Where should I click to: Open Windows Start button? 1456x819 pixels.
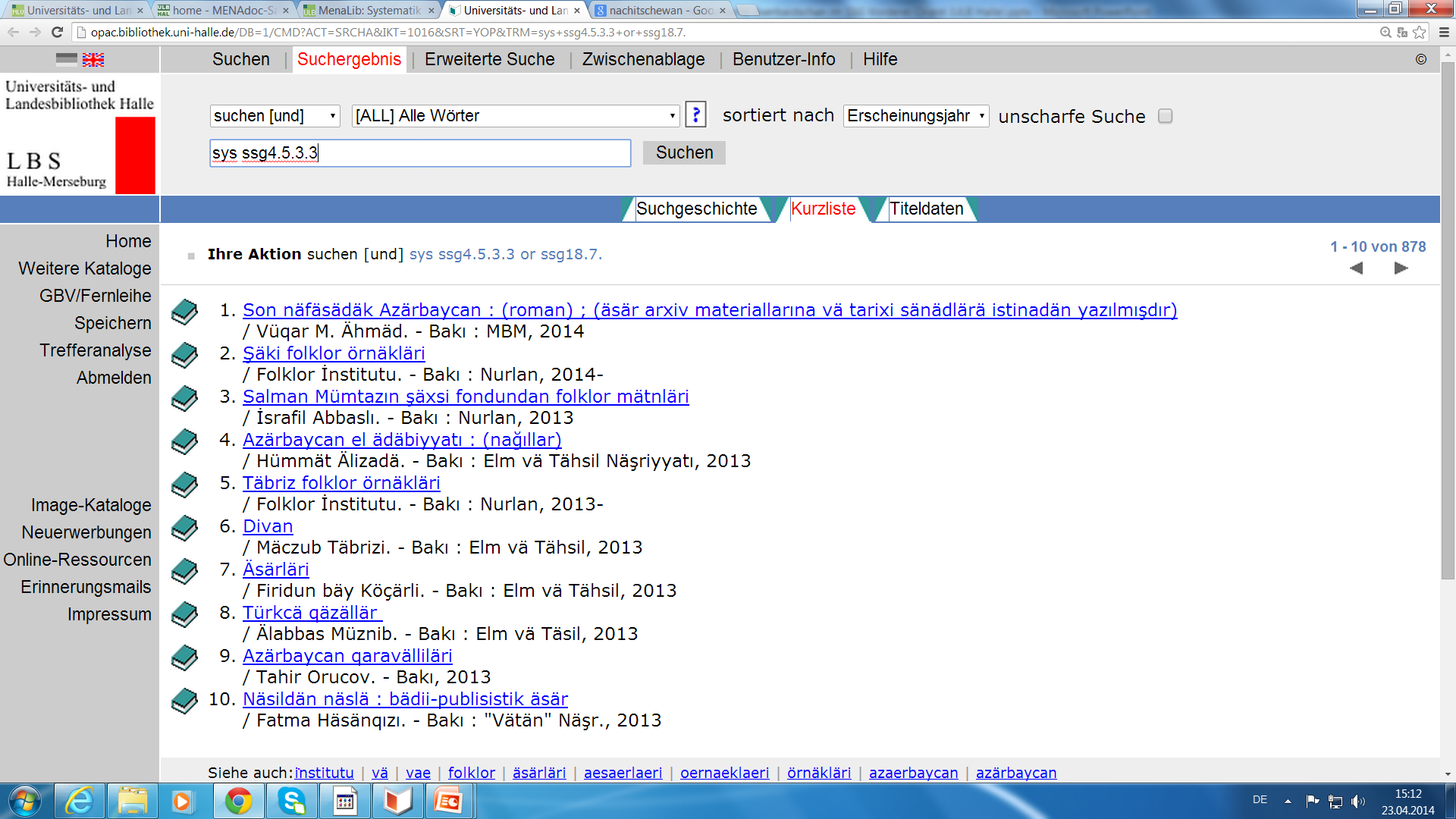pyautogui.click(x=24, y=801)
